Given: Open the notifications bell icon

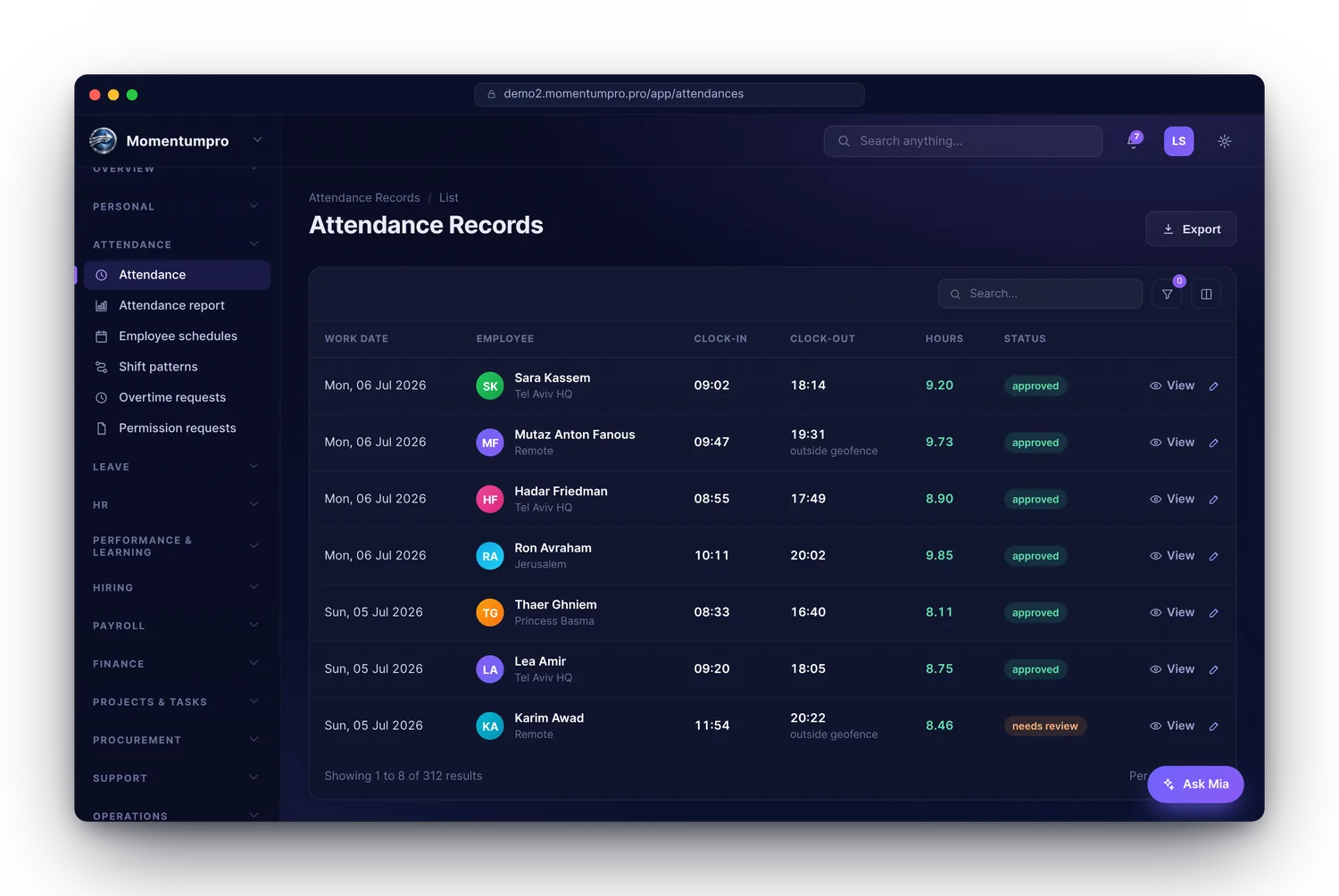Looking at the screenshot, I should pyautogui.click(x=1134, y=141).
